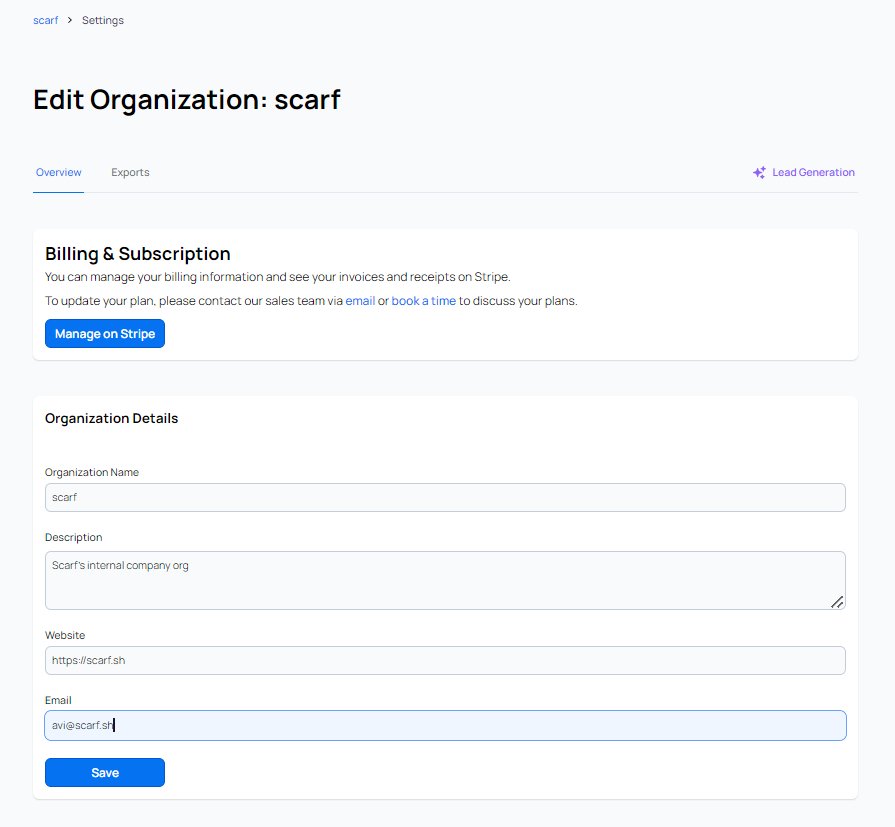Focus the Website input field
Screen dimensions: 895x827
445,660
